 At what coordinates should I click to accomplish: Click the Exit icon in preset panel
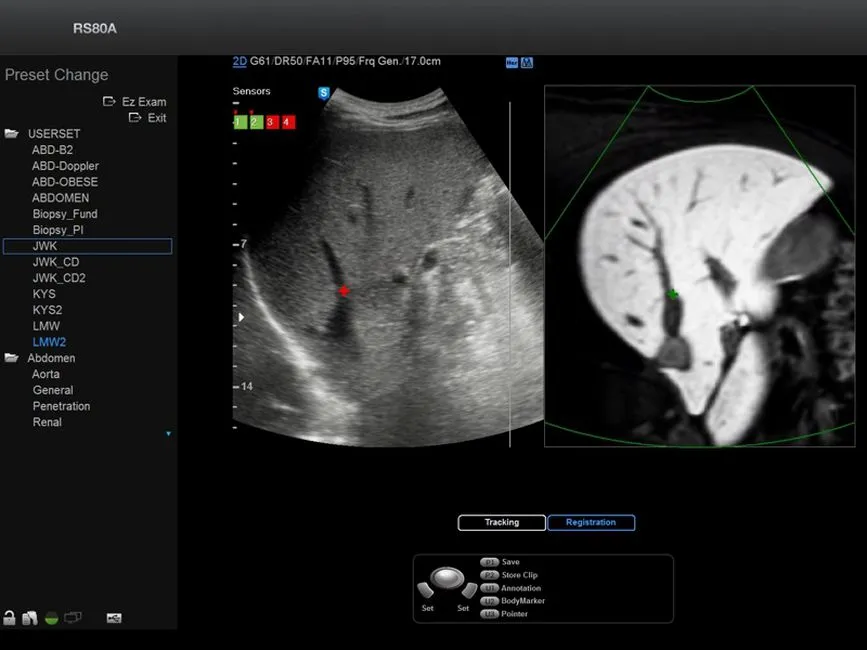135,118
